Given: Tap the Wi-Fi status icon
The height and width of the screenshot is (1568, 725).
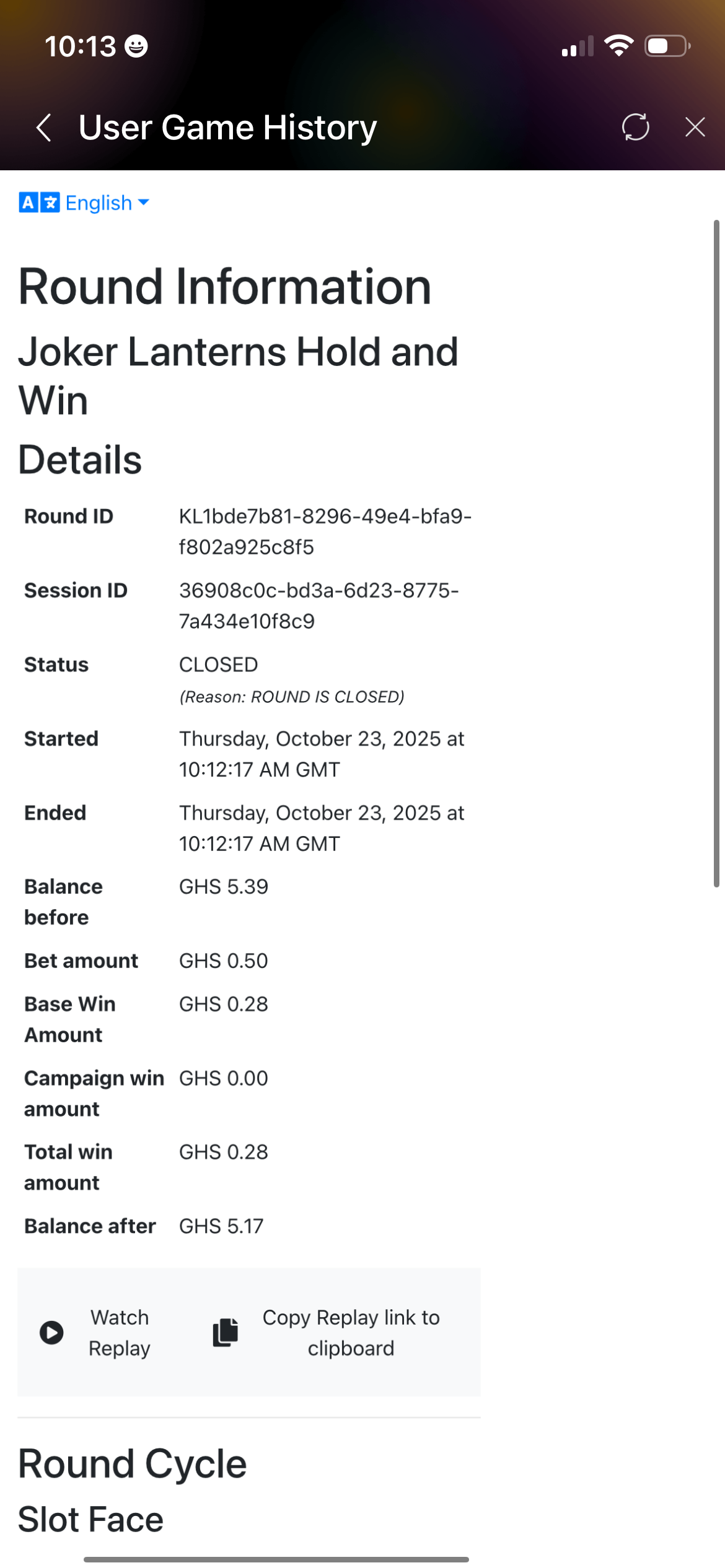Looking at the screenshot, I should (x=618, y=46).
